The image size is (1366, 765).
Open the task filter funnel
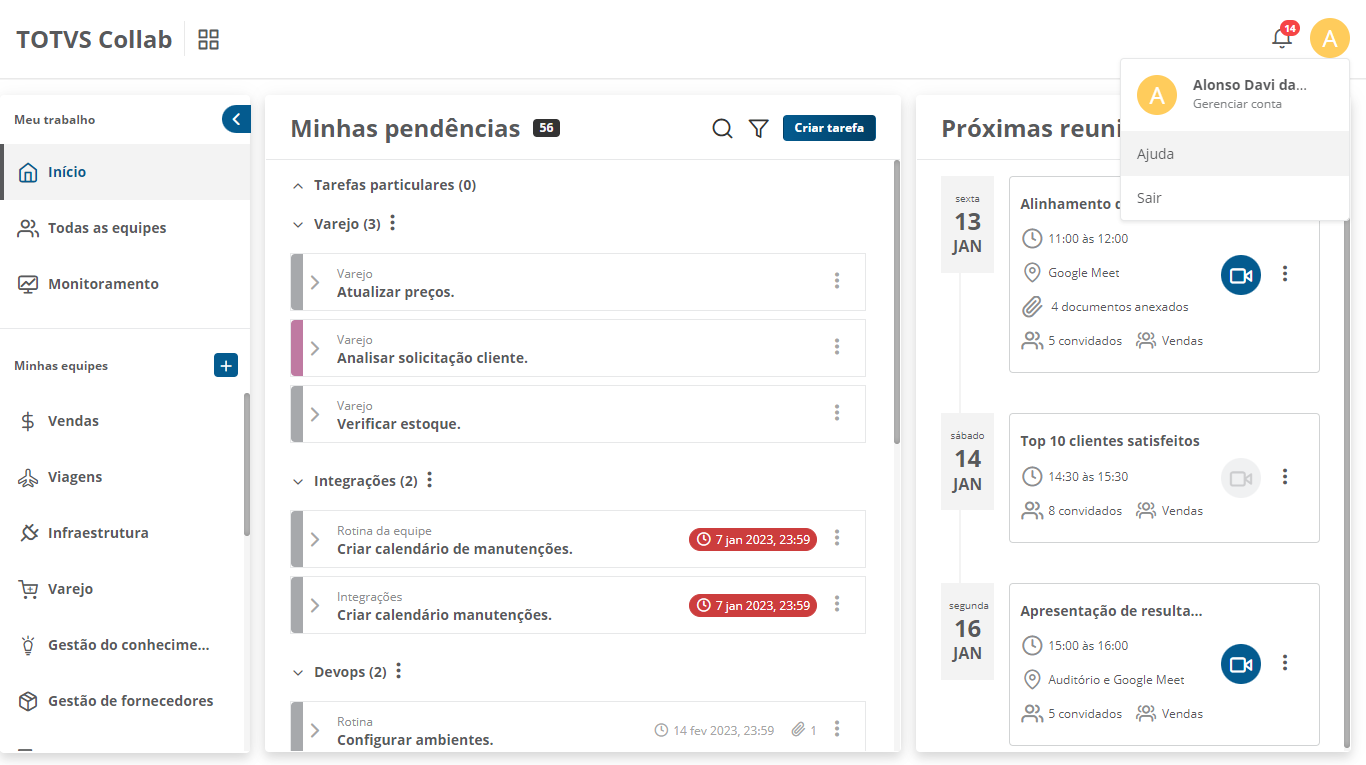click(x=759, y=128)
